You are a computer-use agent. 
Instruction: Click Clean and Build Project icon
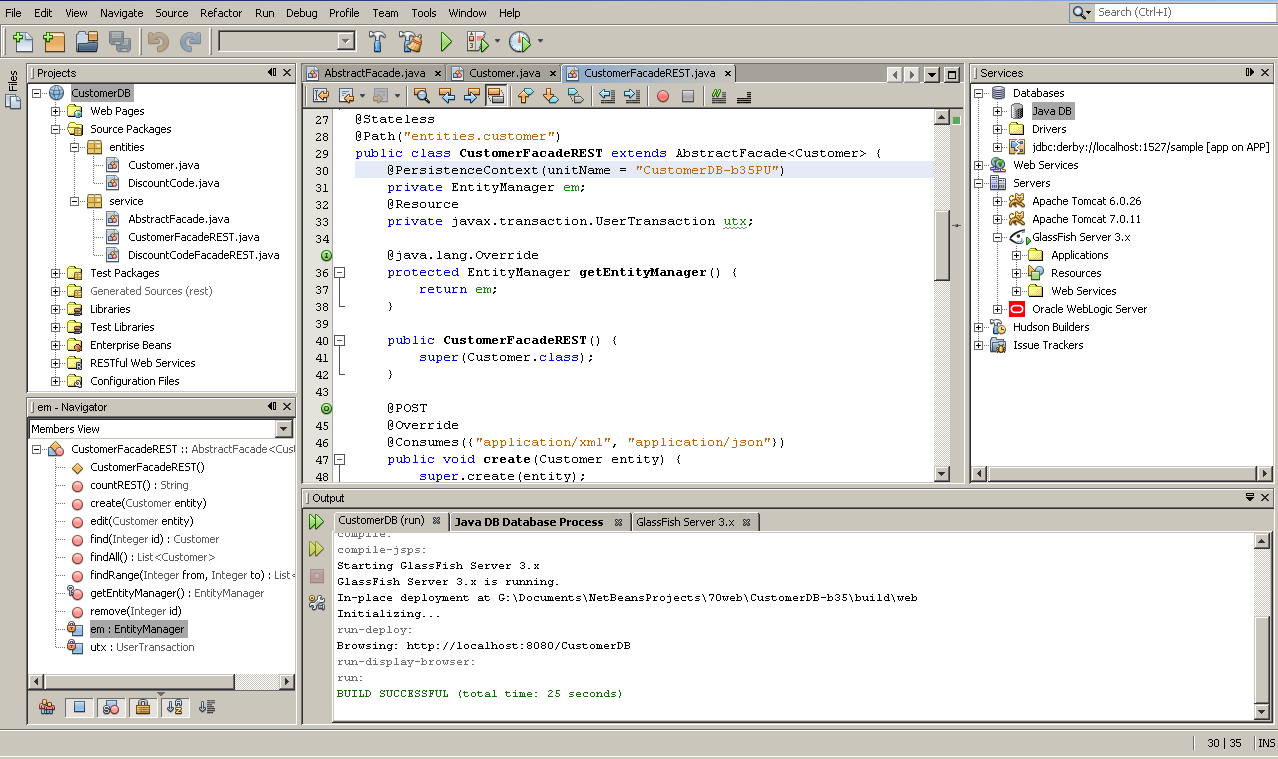410,41
